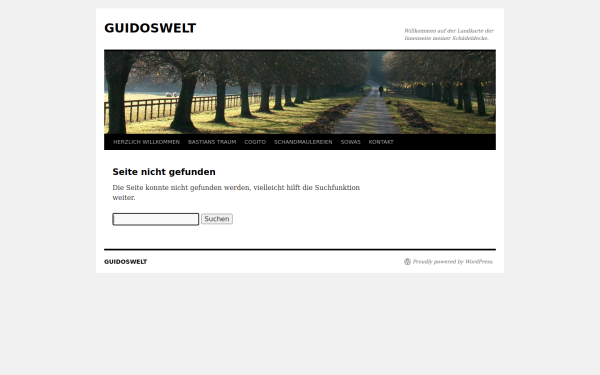Go to the Cogito page
Screen dimensions: 600x375
tap(255, 142)
